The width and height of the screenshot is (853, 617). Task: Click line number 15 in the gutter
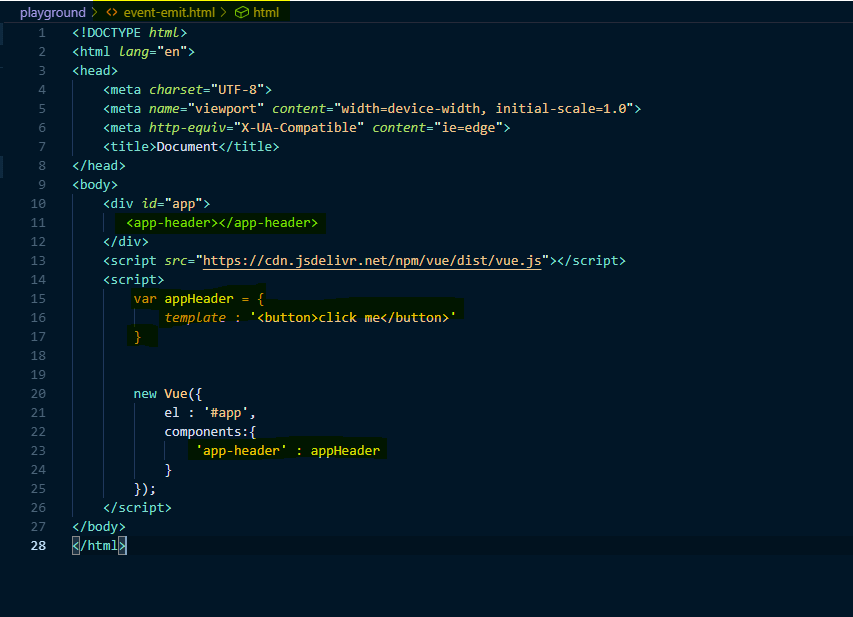[38, 299]
